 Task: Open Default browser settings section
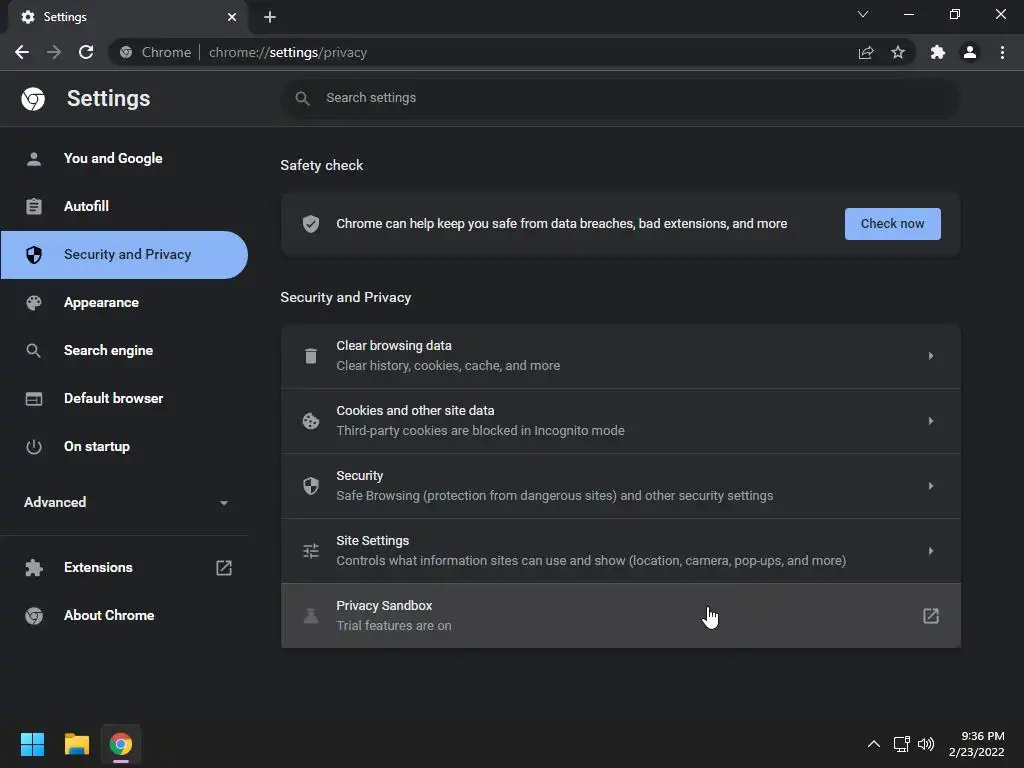click(x=124, y=398)
